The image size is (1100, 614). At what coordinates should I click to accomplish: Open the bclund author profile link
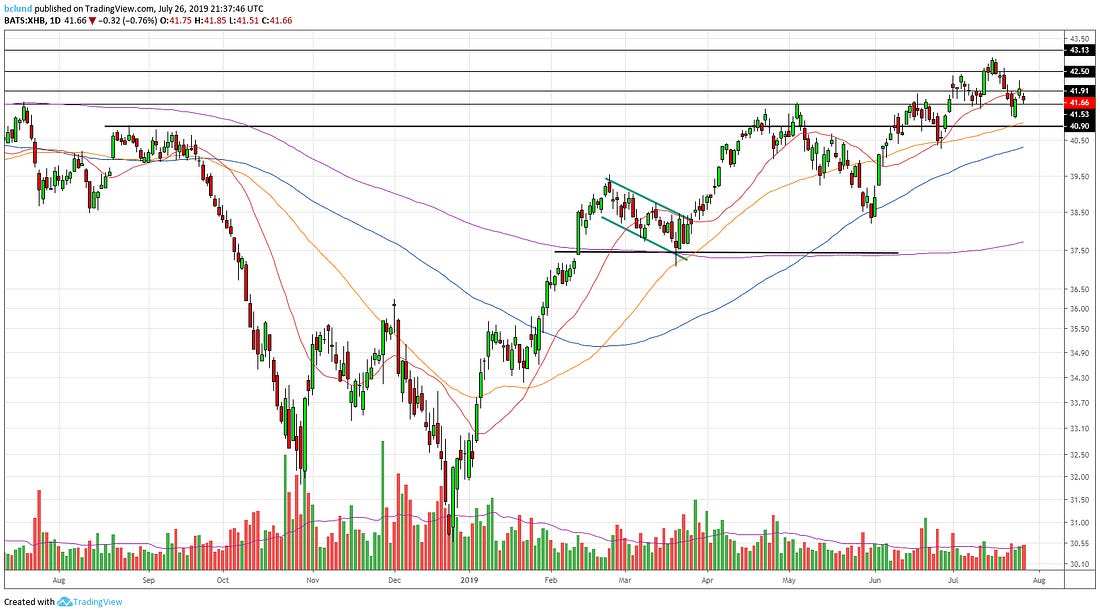18,6
